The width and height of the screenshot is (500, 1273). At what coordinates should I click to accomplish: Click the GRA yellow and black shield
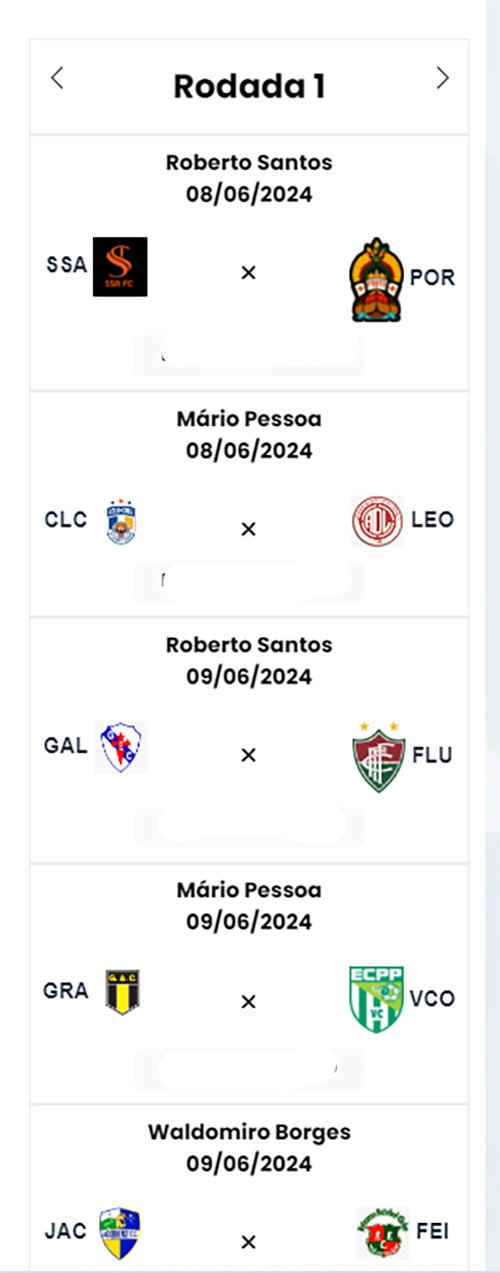[x=122, y=992]
